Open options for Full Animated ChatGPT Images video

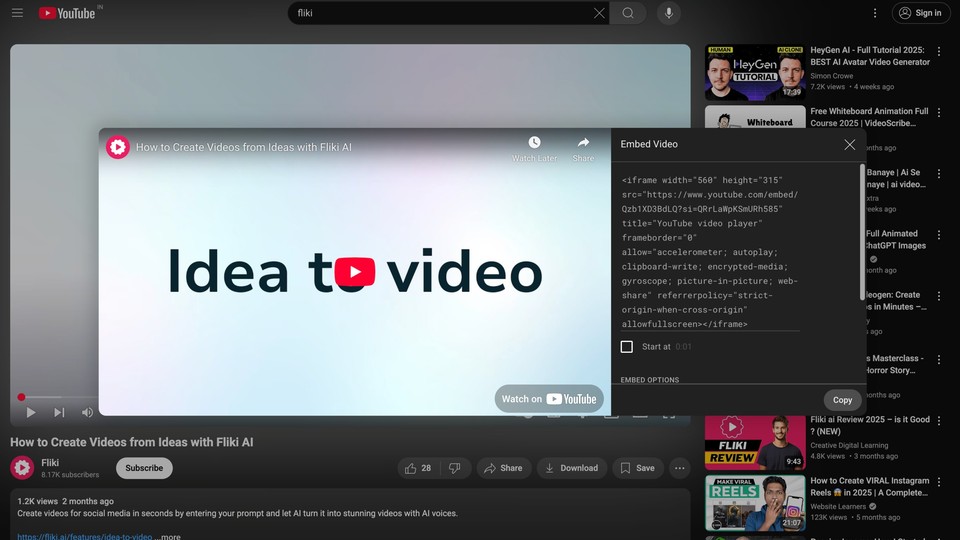pos(939,236)
